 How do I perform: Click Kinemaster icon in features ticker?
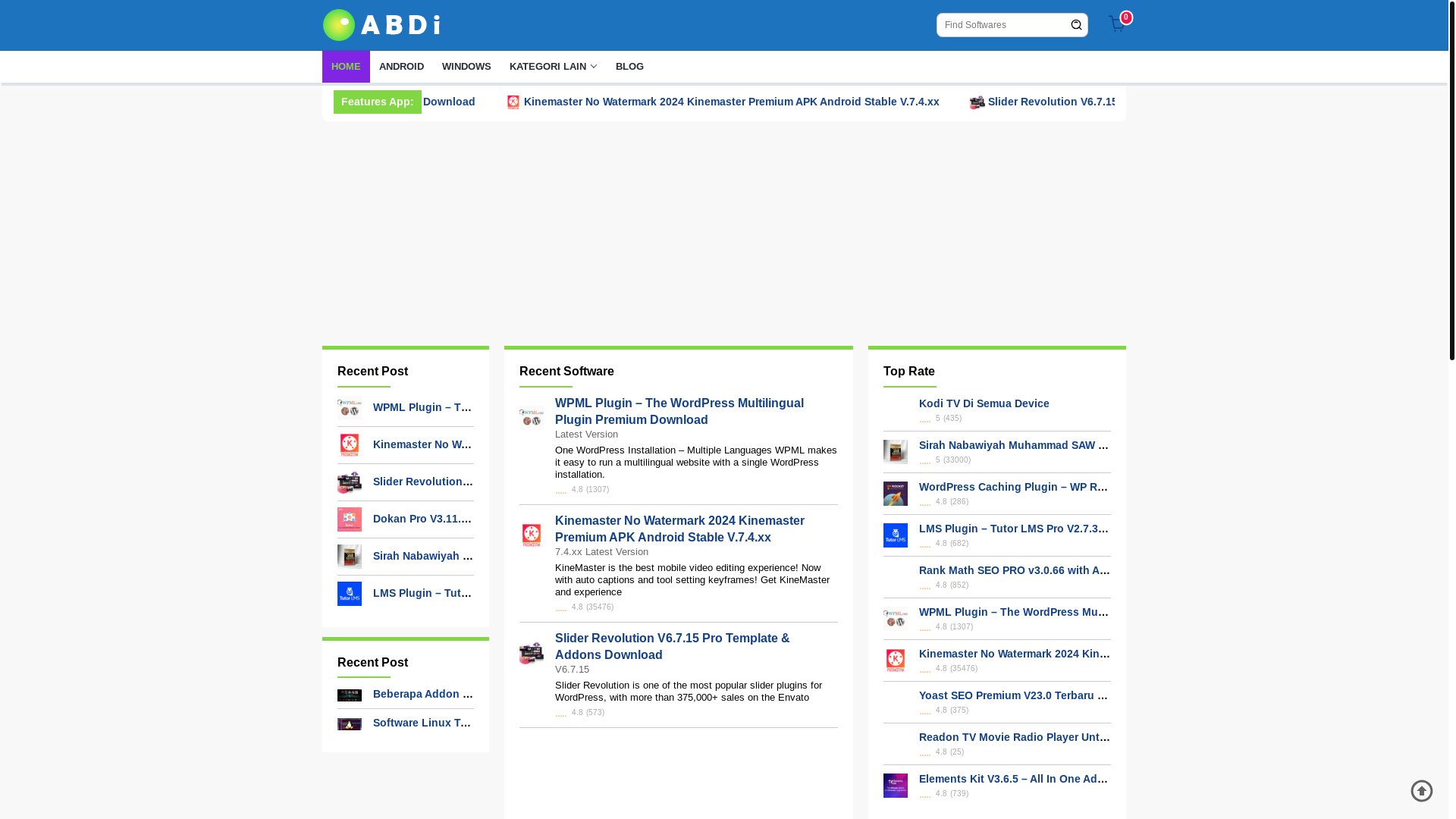513,102
